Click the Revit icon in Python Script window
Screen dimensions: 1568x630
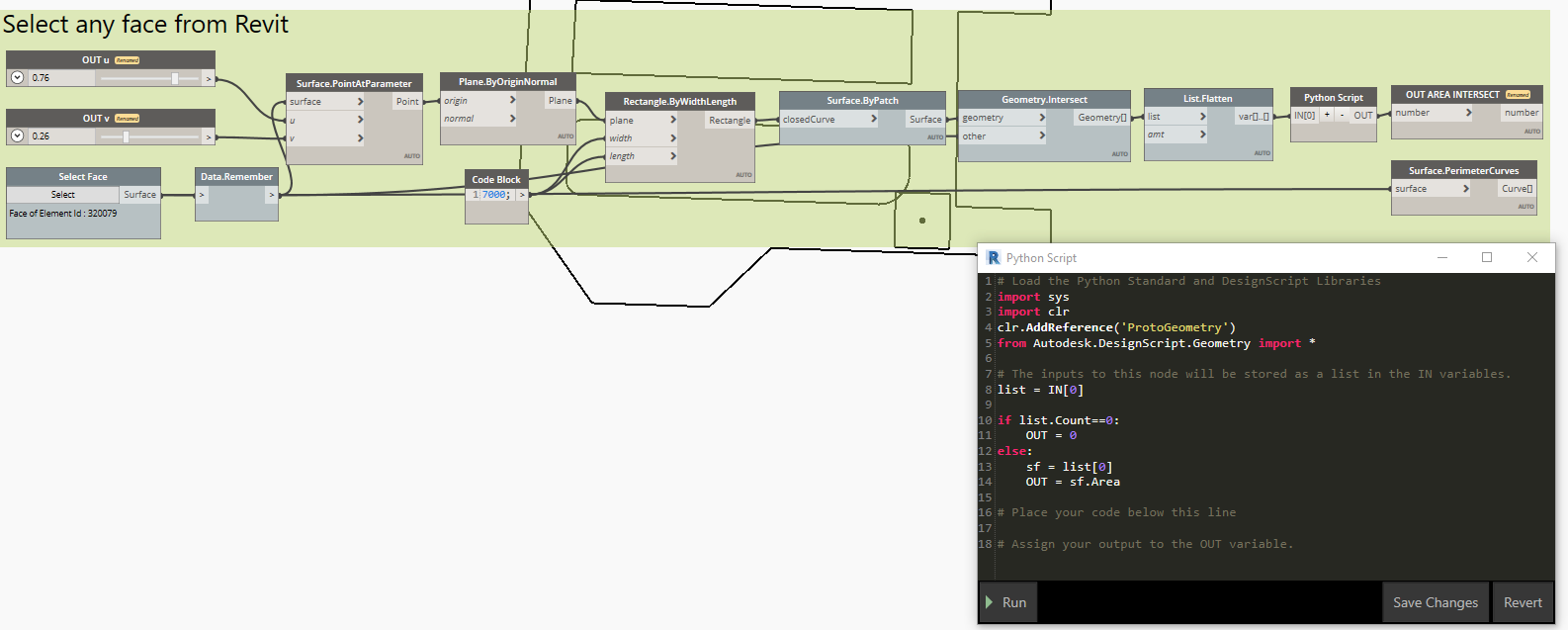tap(994, 257)
